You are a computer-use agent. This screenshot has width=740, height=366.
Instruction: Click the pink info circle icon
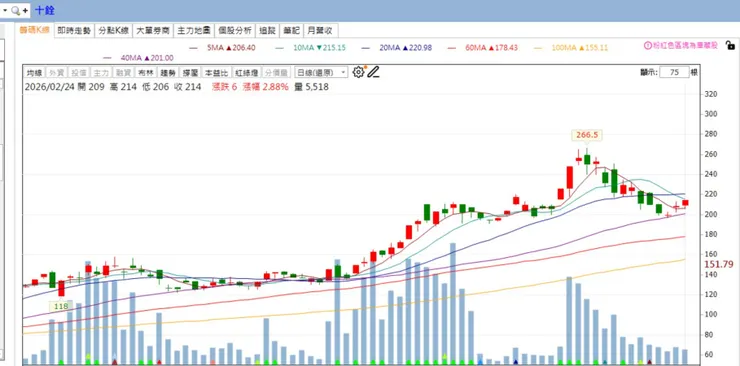pos(648,46)
